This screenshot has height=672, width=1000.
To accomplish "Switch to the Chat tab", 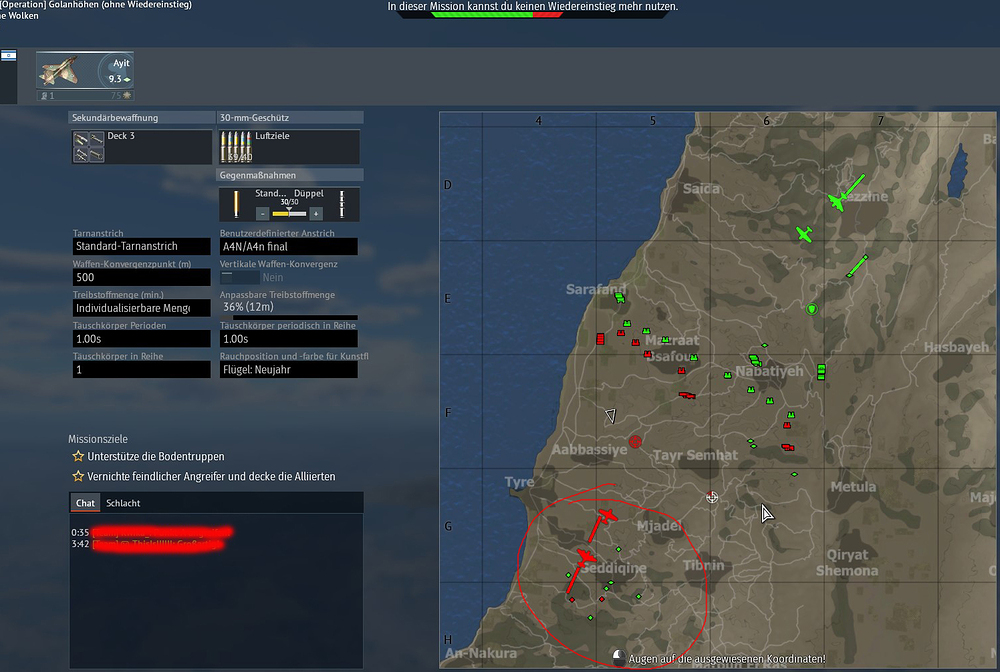I will click(x=85, y=503).
